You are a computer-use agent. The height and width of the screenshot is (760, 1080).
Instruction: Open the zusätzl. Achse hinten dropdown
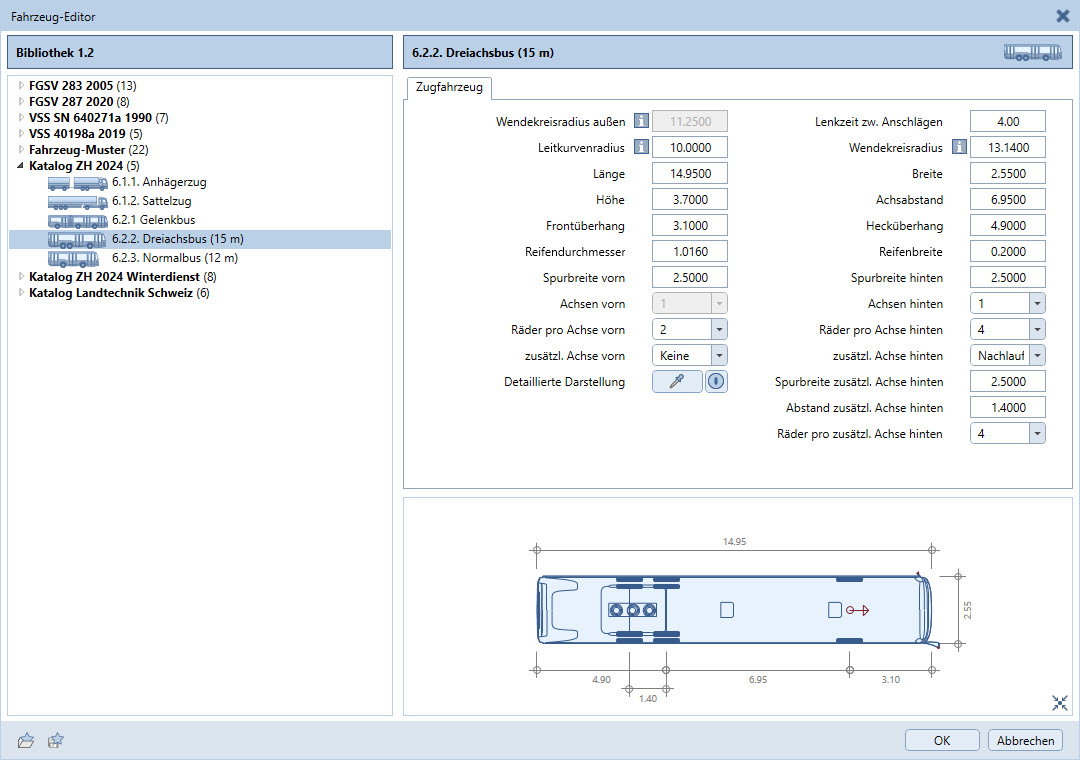(1036, 355)
